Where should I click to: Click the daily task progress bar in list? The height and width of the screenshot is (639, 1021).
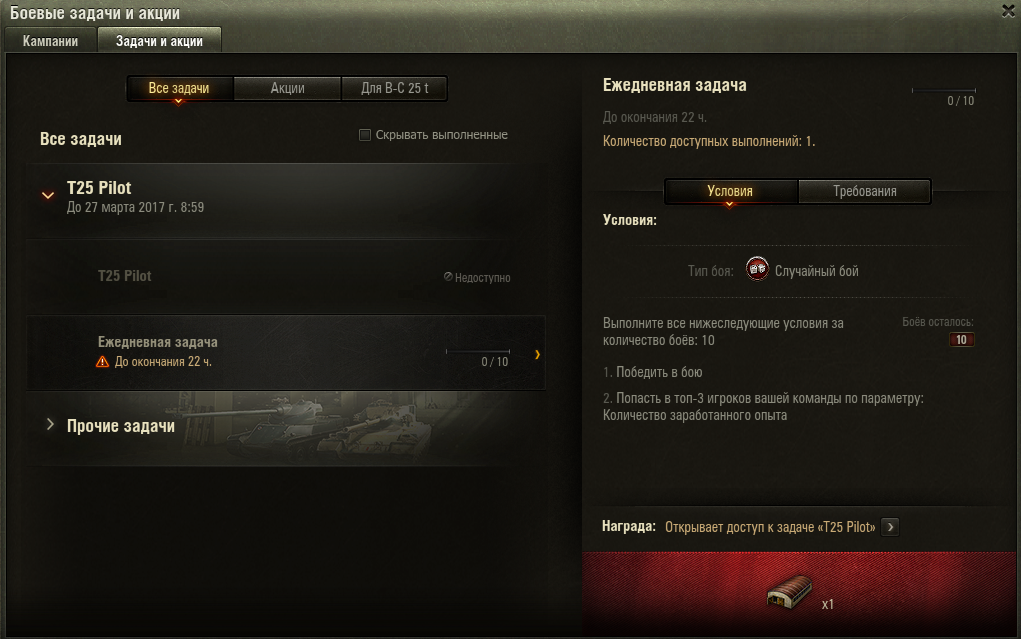point(477,352)
